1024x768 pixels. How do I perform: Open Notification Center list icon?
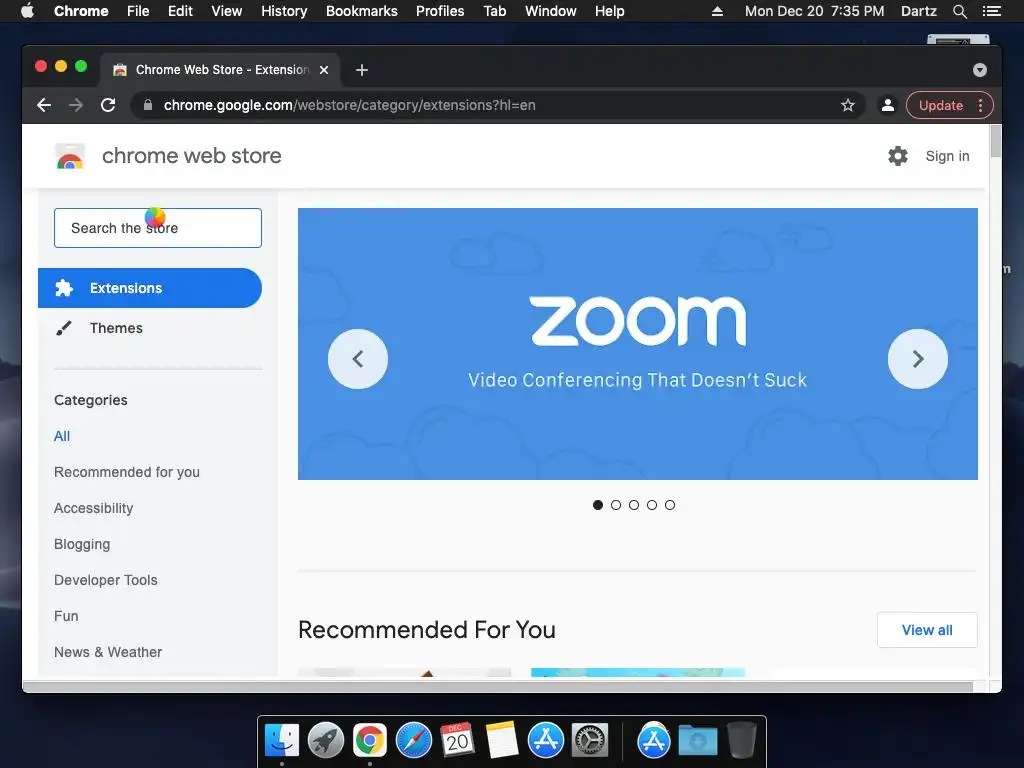pos(991,11)
